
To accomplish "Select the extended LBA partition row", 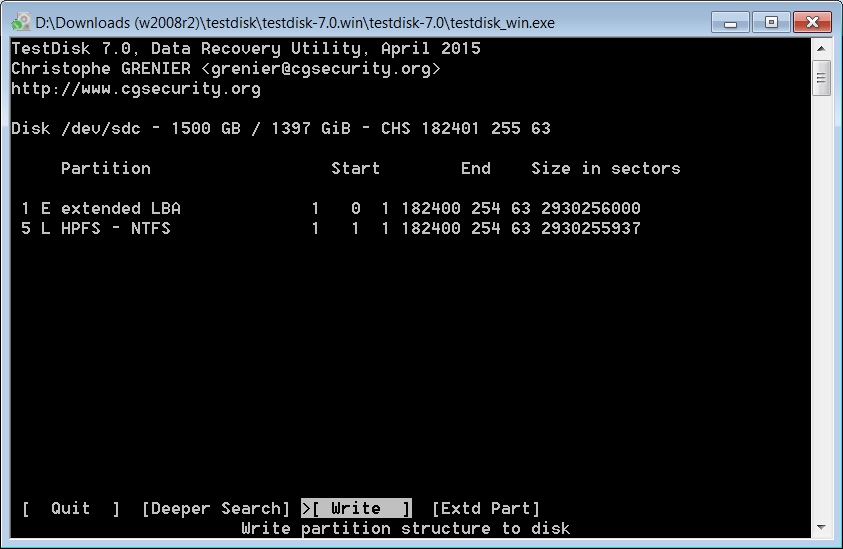I will (x=330, y=208).
